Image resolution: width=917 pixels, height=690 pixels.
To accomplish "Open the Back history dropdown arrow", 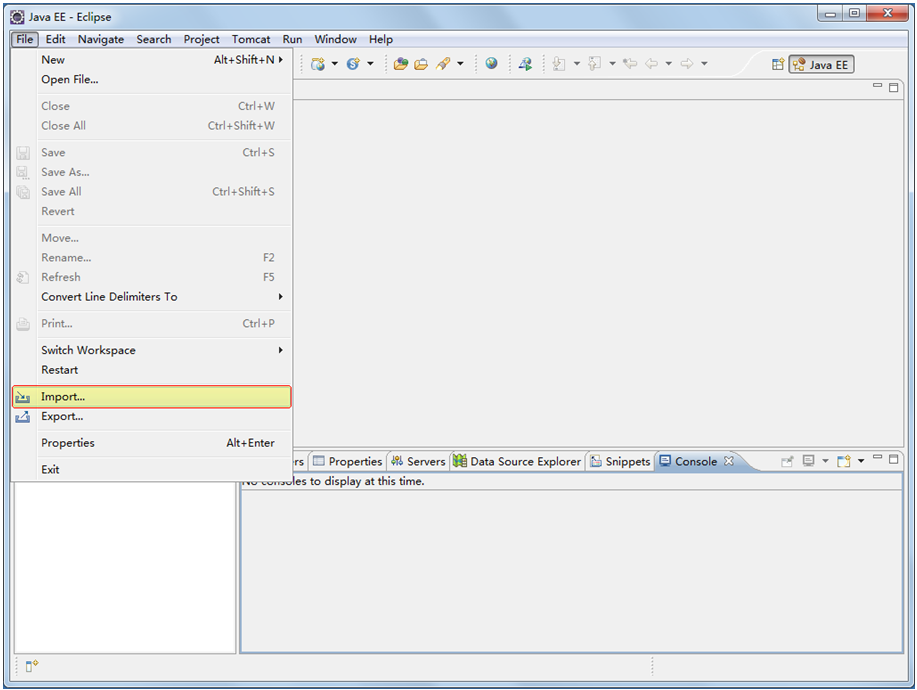I will (x=668, y=64).
